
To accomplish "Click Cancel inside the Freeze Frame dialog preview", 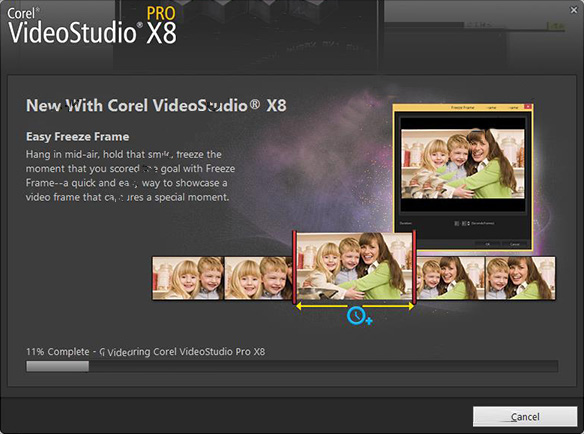I will pyautogui.click(x=514, y=244).
